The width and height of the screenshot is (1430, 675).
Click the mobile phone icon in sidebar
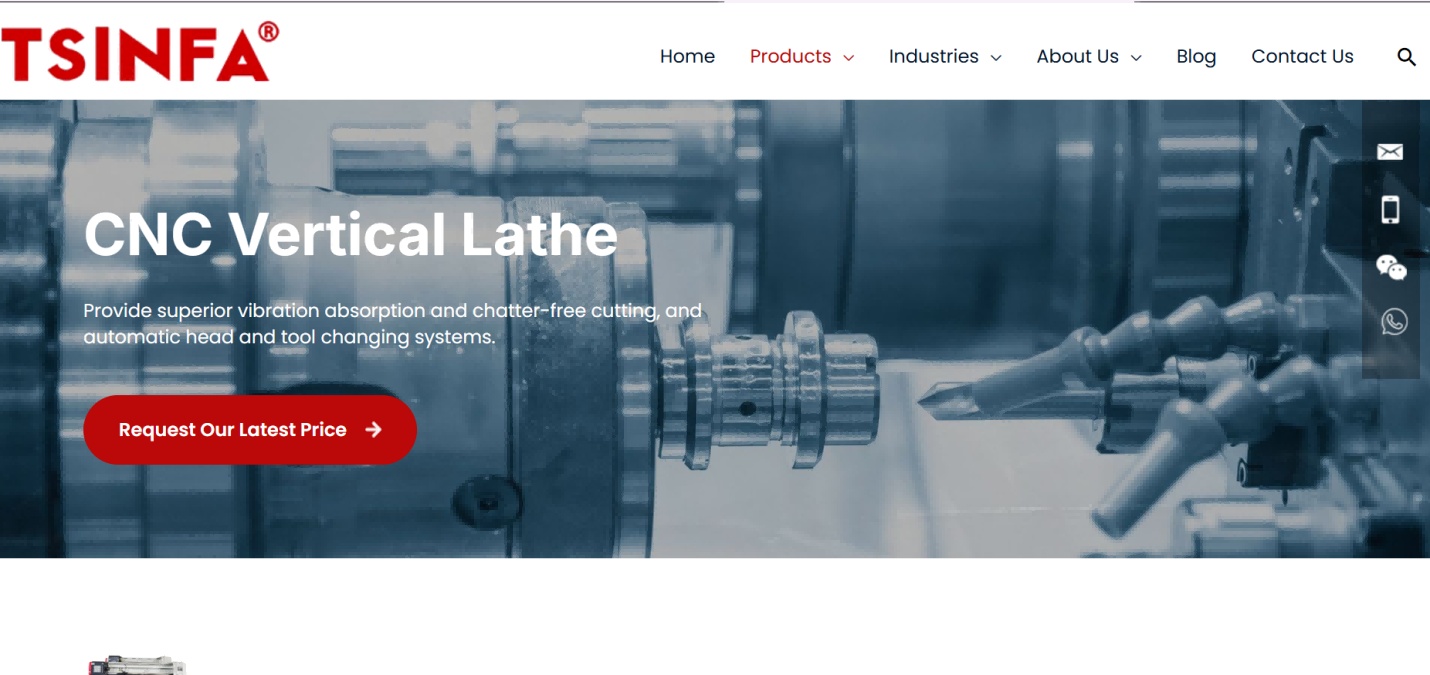tap(1390, 209)
